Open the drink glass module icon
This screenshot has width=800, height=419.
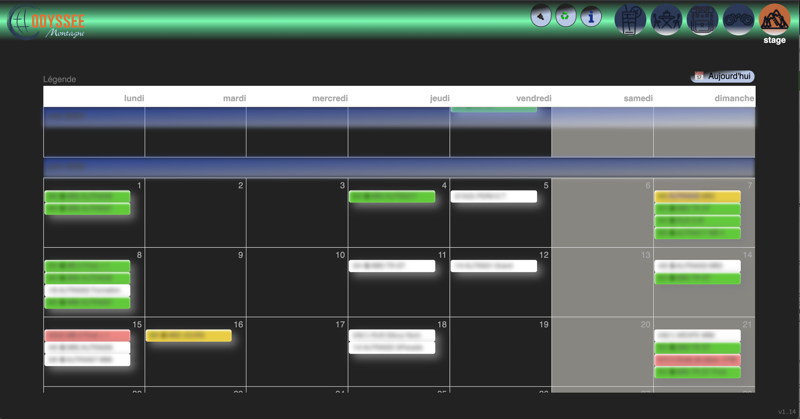[x=630, y=19]
